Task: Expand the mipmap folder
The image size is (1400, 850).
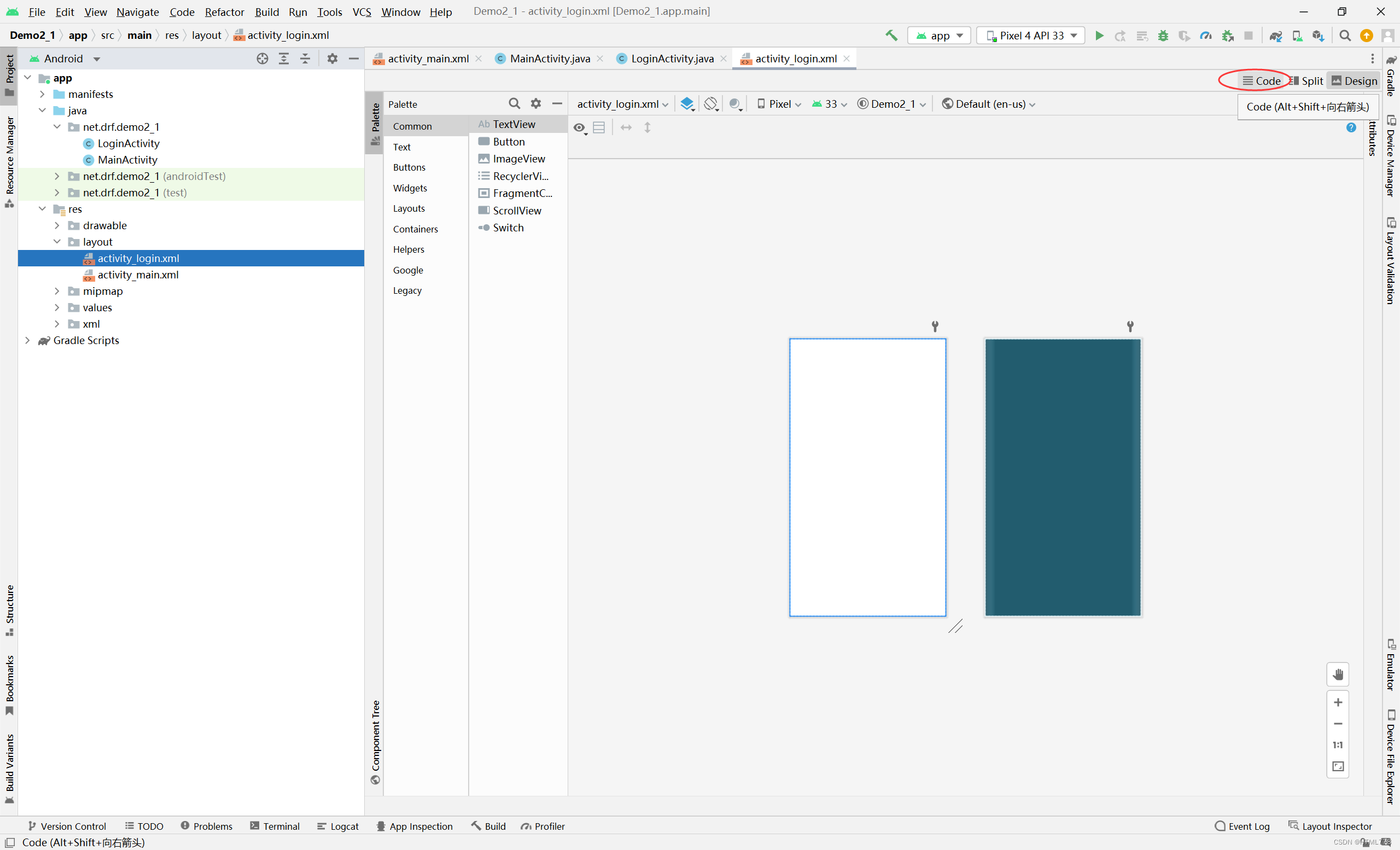Action: pyautogui.click(x=57, y=291)
